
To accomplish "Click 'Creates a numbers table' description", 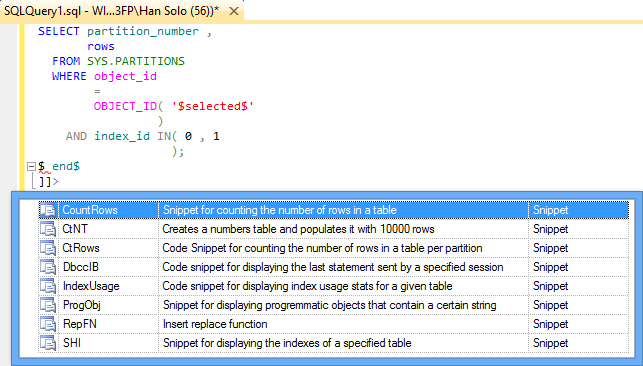I will pyautogui.click(x=298, y=229).
